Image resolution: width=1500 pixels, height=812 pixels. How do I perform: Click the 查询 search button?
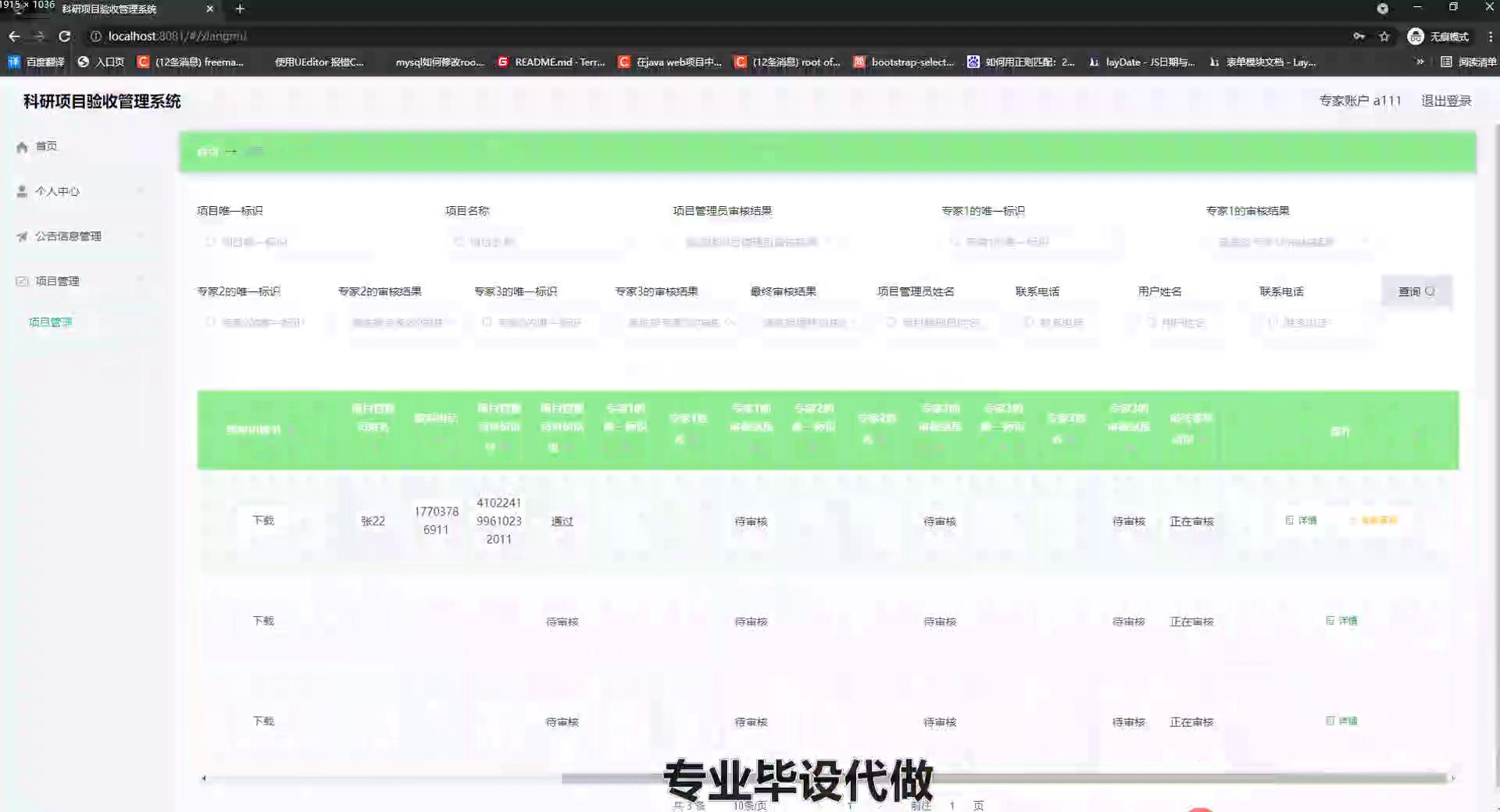pyautogui.click(x=1416, y=291)
